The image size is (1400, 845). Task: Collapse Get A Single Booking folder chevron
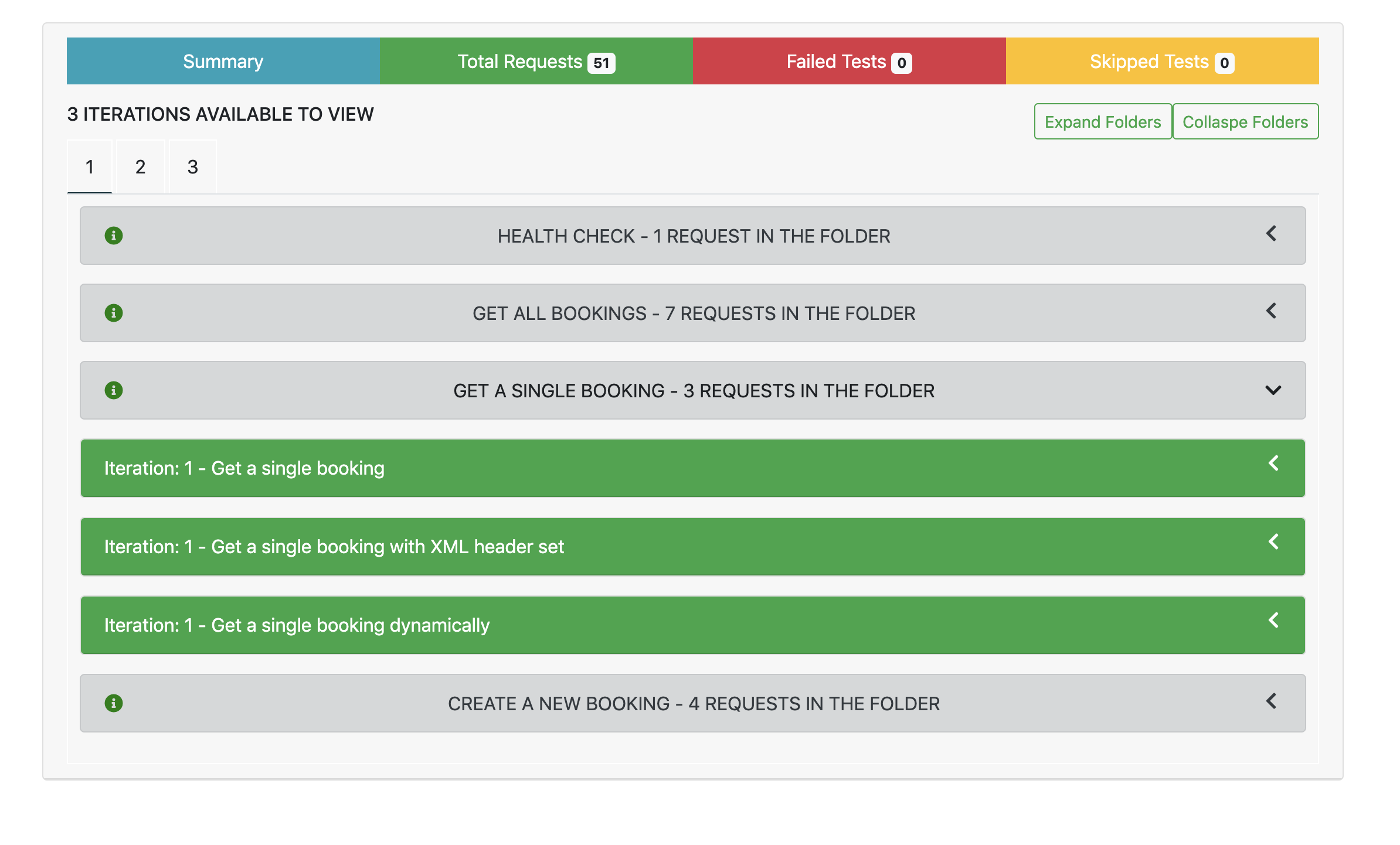tap(1273, 390)
